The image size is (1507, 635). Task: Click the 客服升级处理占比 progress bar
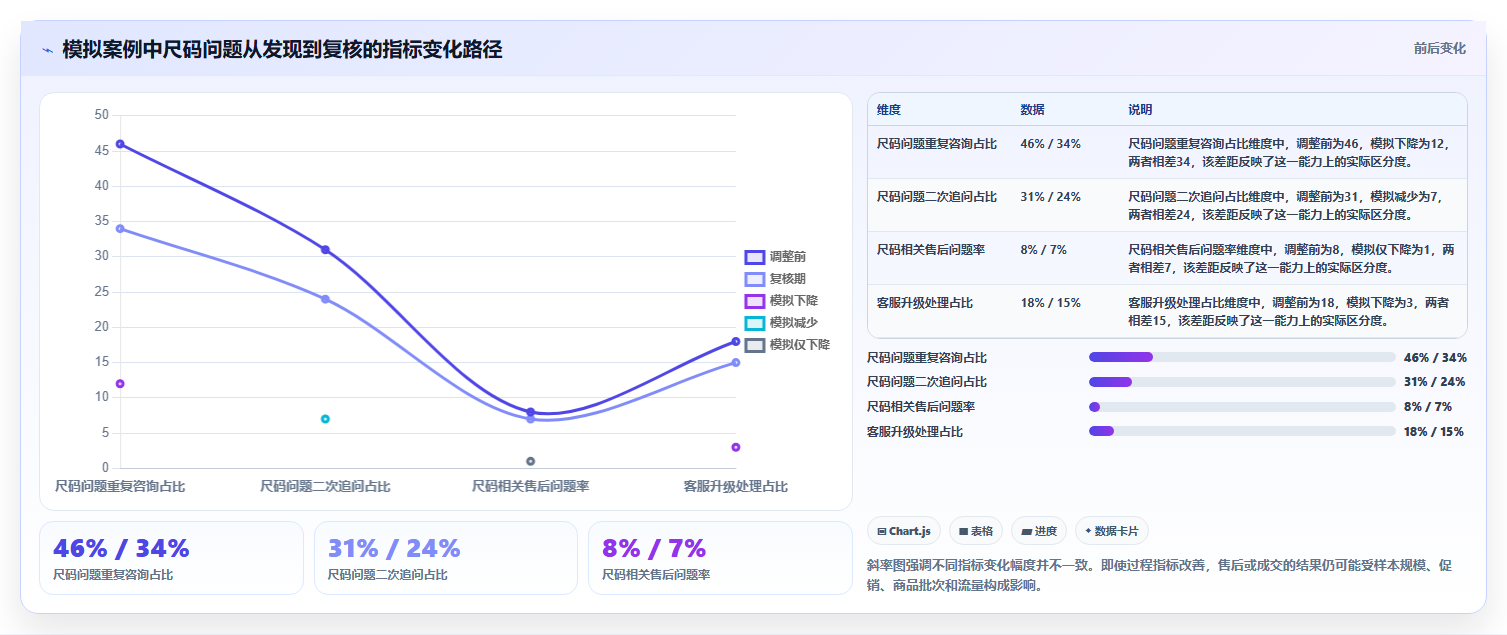coord(1242,431)
